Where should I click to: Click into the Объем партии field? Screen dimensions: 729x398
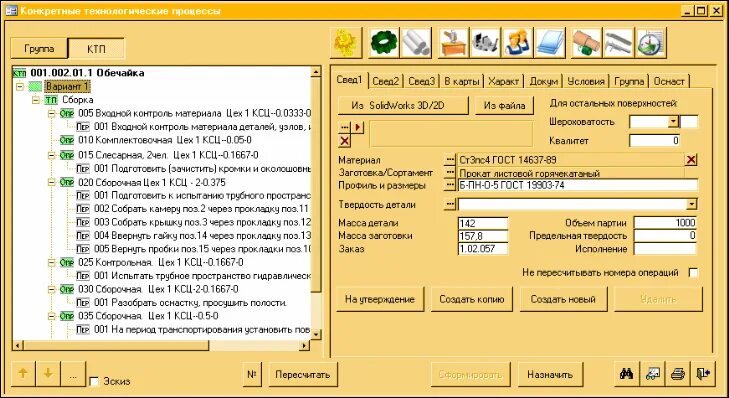tap(665, 223)
